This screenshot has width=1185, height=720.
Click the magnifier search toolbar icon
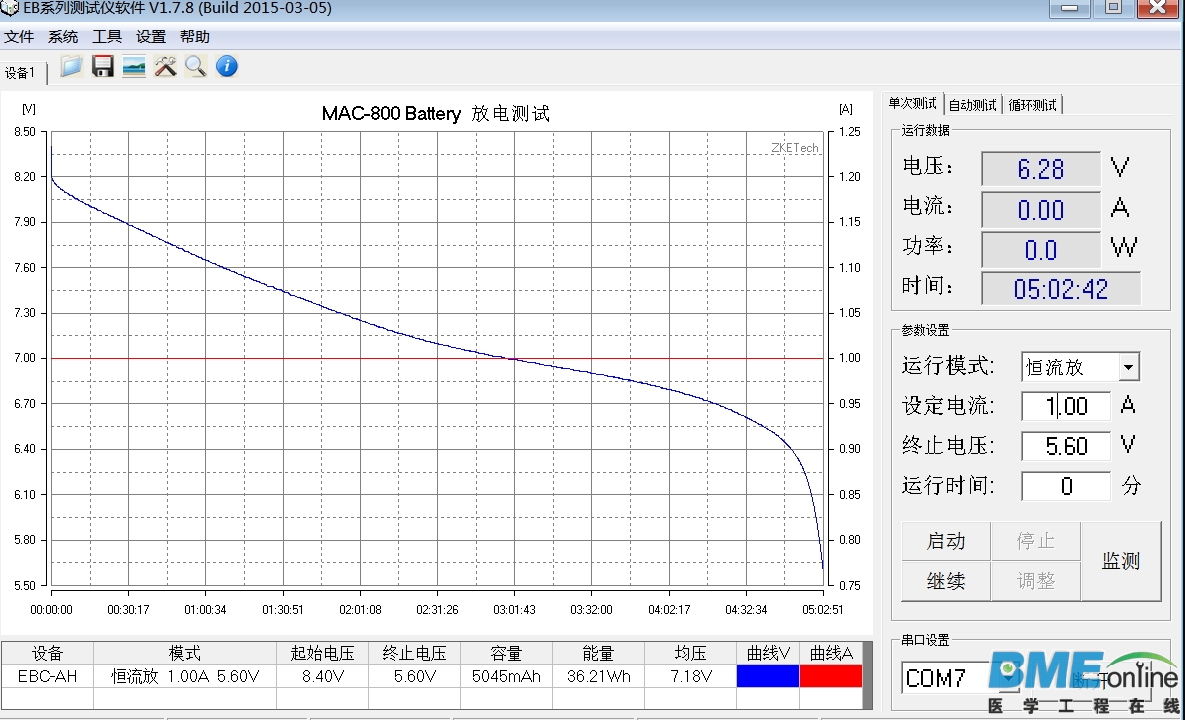196,66
